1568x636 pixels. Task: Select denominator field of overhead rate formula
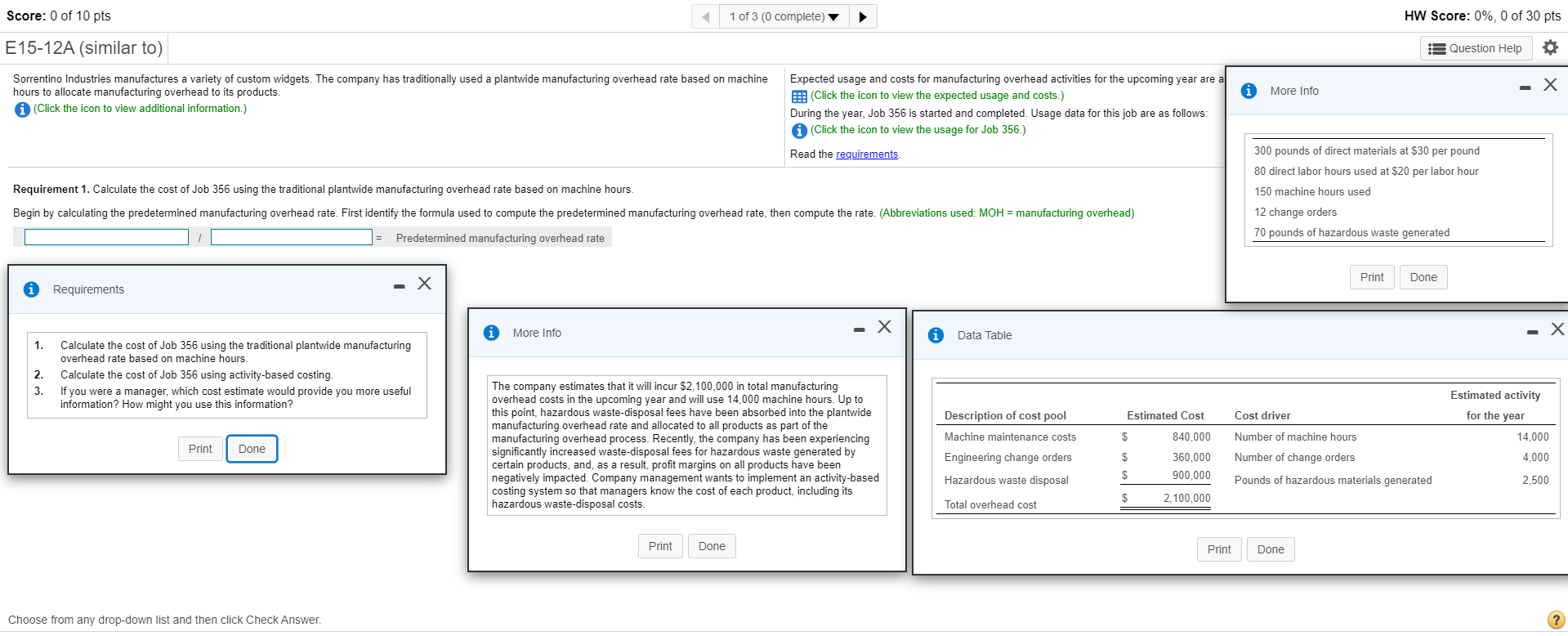(292, 237)
